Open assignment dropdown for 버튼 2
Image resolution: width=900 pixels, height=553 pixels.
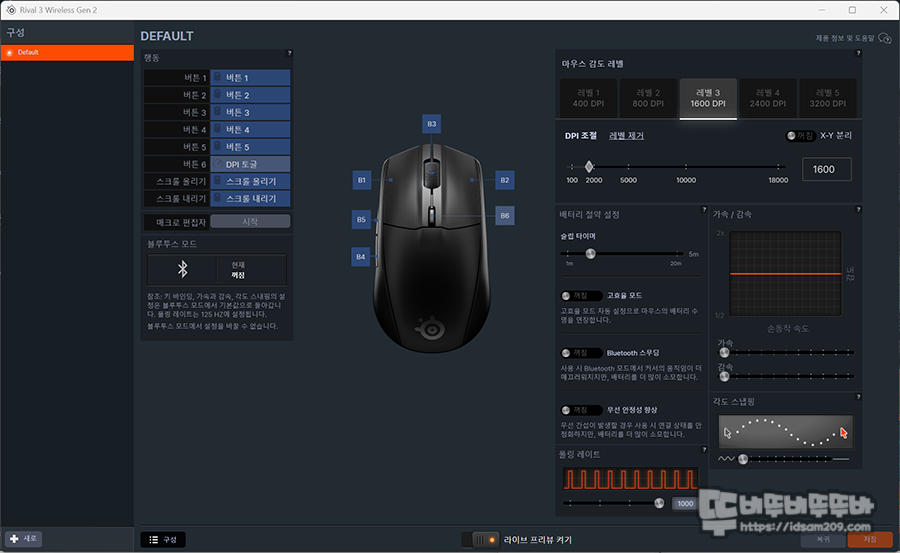250,95
